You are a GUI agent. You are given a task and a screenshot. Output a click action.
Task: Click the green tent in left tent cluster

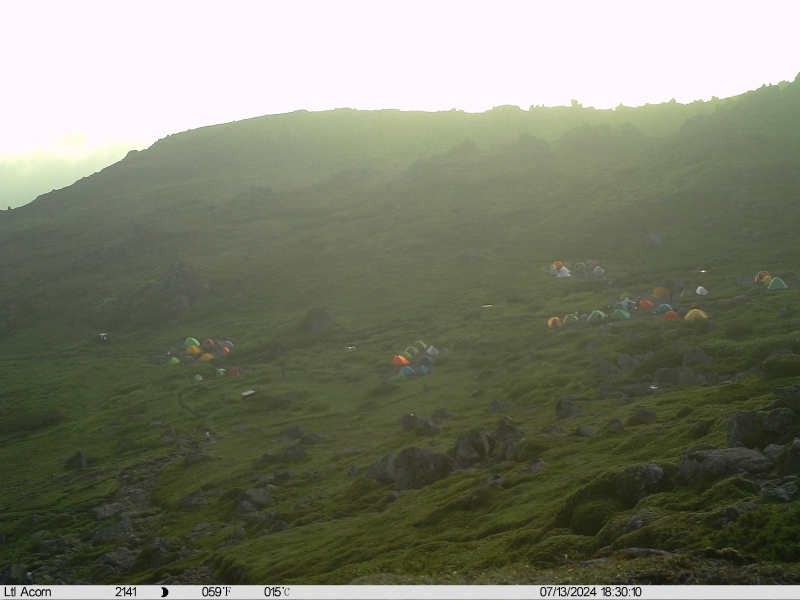point(191,342)
